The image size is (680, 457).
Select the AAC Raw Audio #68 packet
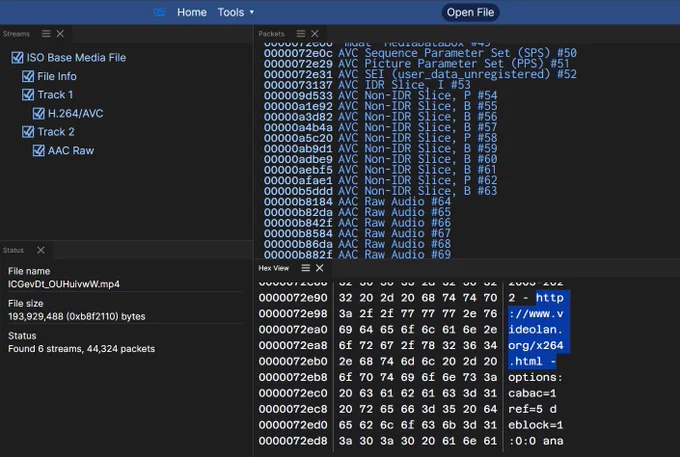point(357,244)
